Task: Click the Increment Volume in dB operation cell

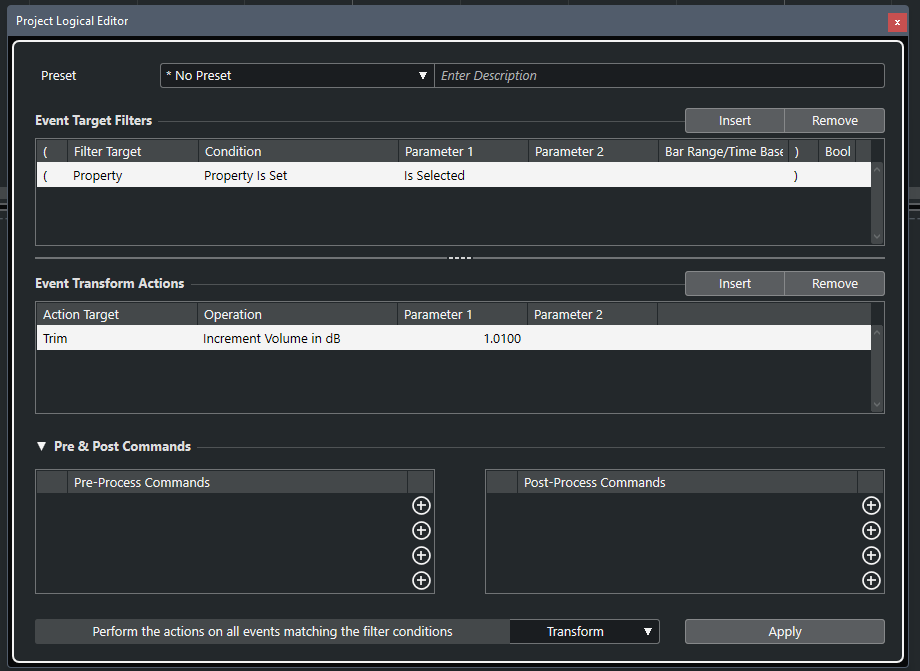Action: pyautogui.click(x=271, y=339)
